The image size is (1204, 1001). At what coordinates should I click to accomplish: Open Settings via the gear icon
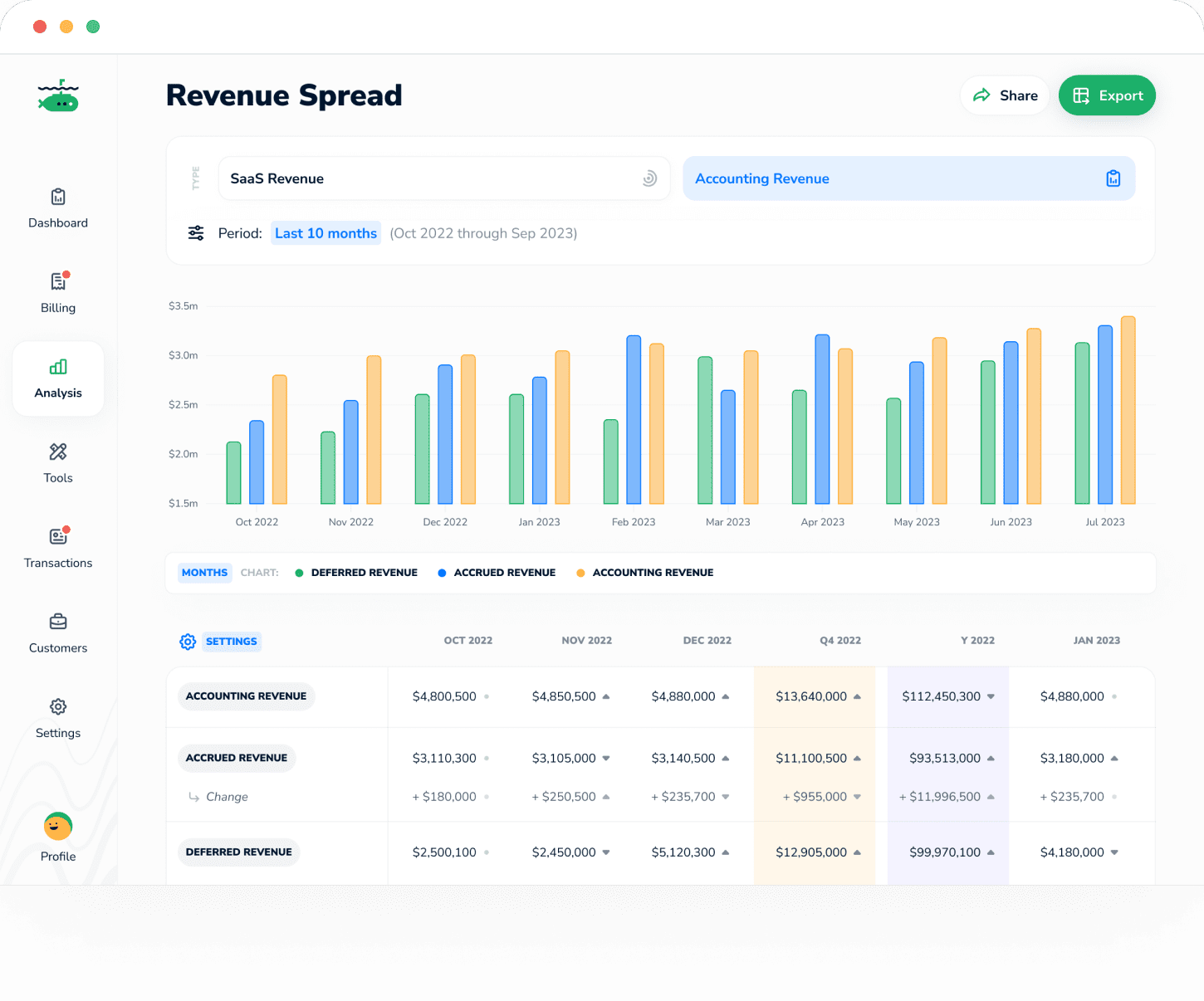point(58,718)
